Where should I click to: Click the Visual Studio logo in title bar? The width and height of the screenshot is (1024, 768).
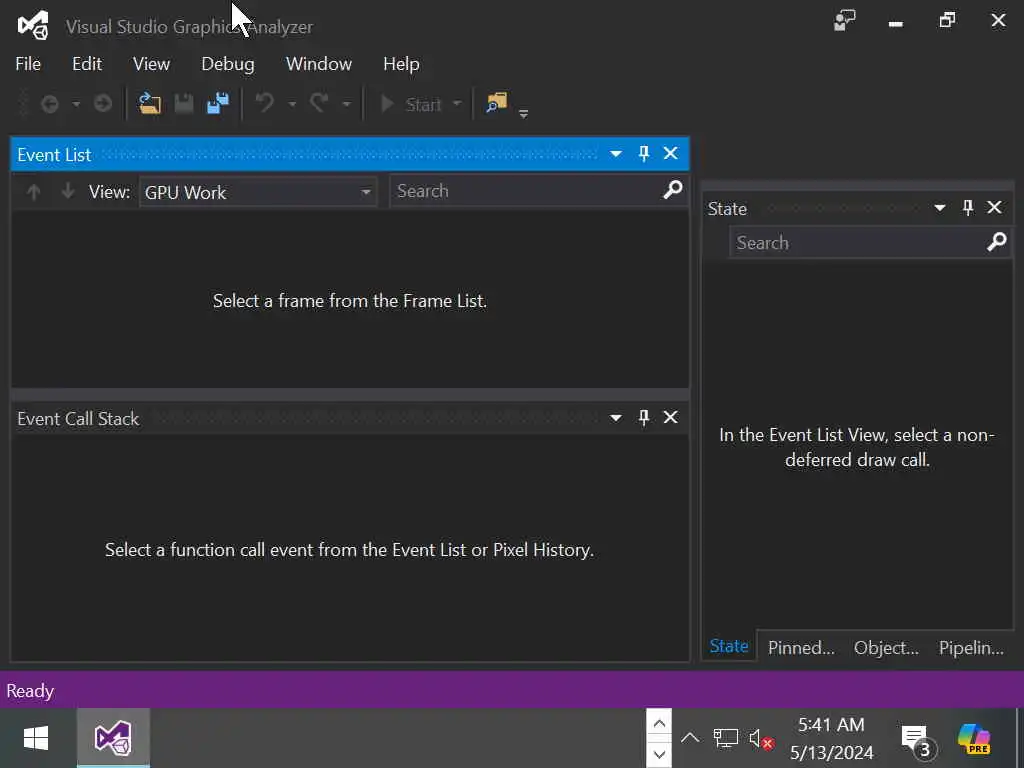(x=33, y=25)
